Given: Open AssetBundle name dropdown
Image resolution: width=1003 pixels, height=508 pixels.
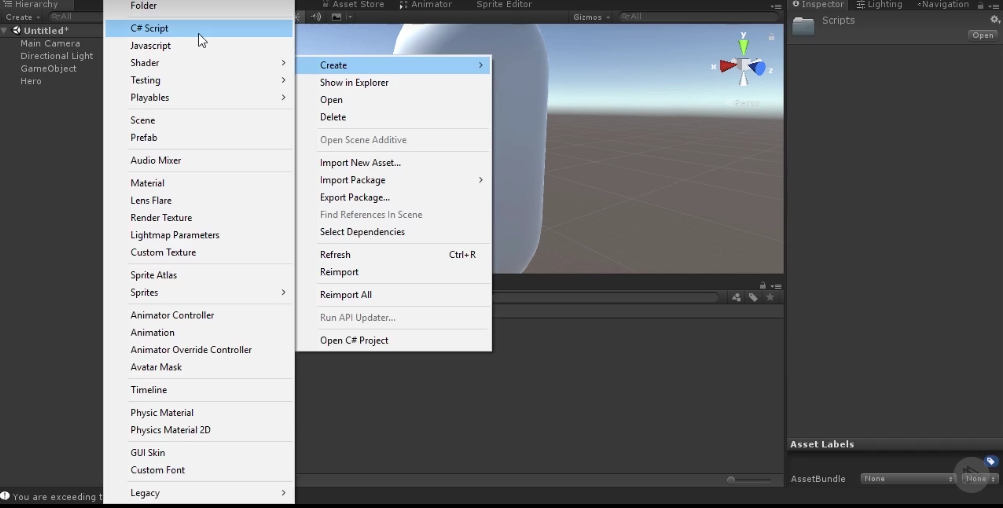Looking at the screenshot, I should [908, 479].
